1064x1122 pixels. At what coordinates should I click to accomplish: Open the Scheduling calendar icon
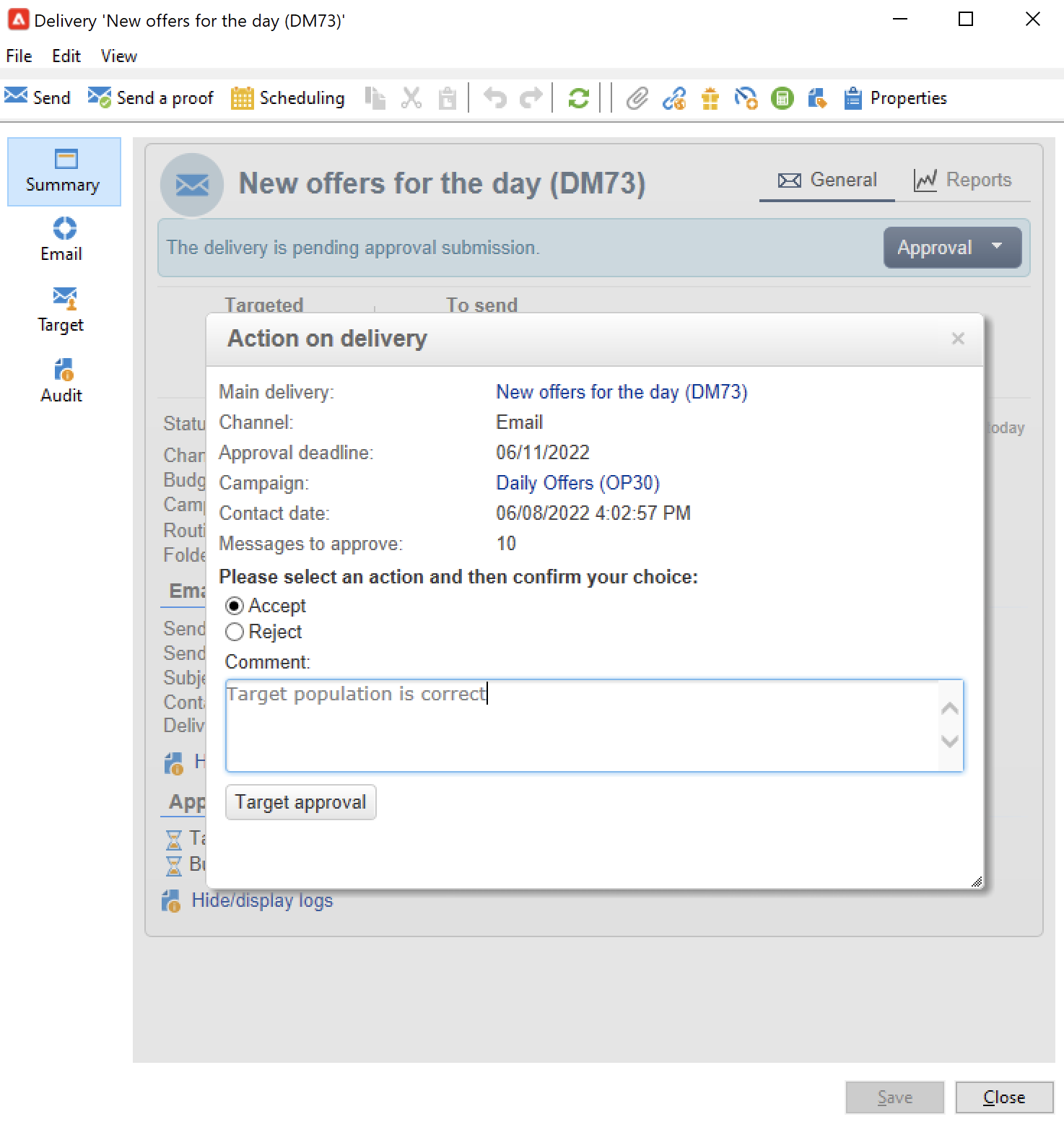point(242,98)
